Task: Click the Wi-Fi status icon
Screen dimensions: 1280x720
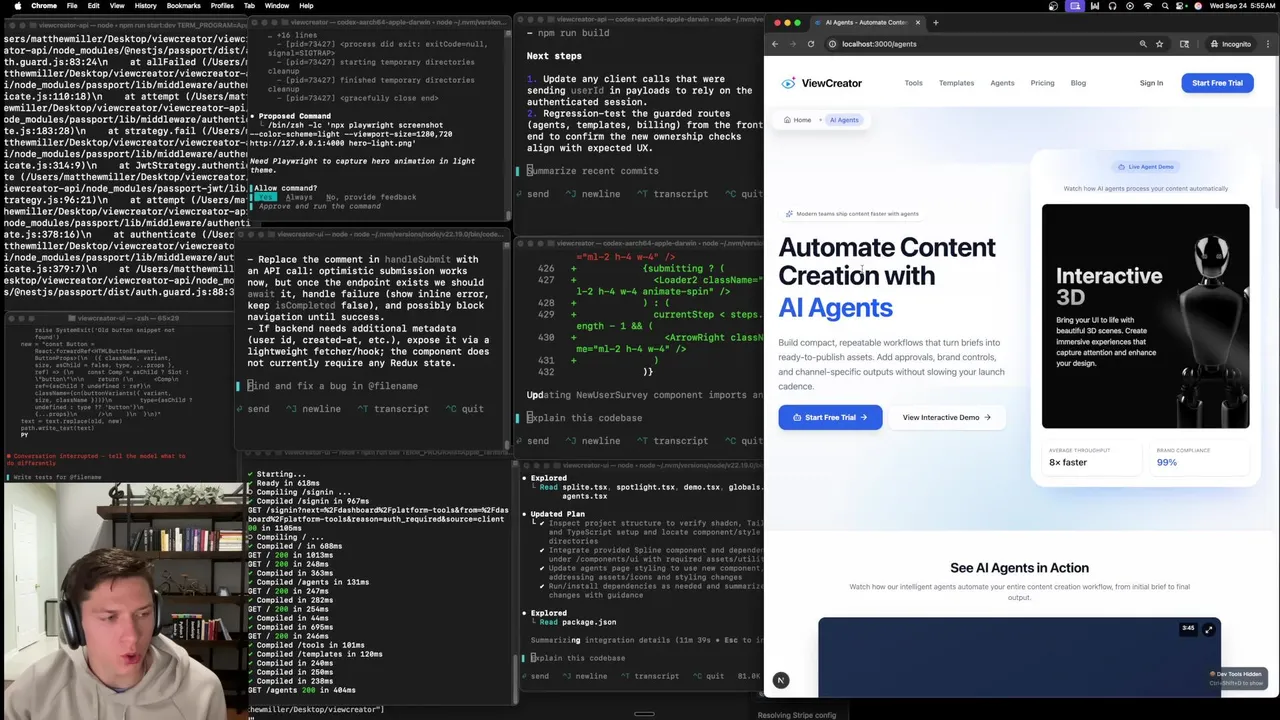Action: pyautogui.click(x=1147, y=6)
